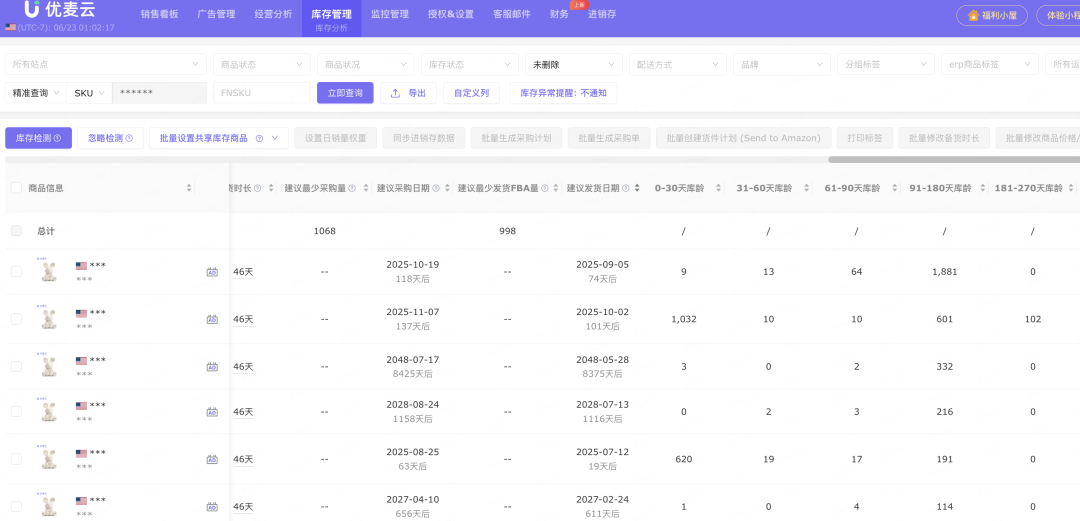Sort by 91-180天库龄 column arrows
Screen dimensions: 1080x521
982,187
